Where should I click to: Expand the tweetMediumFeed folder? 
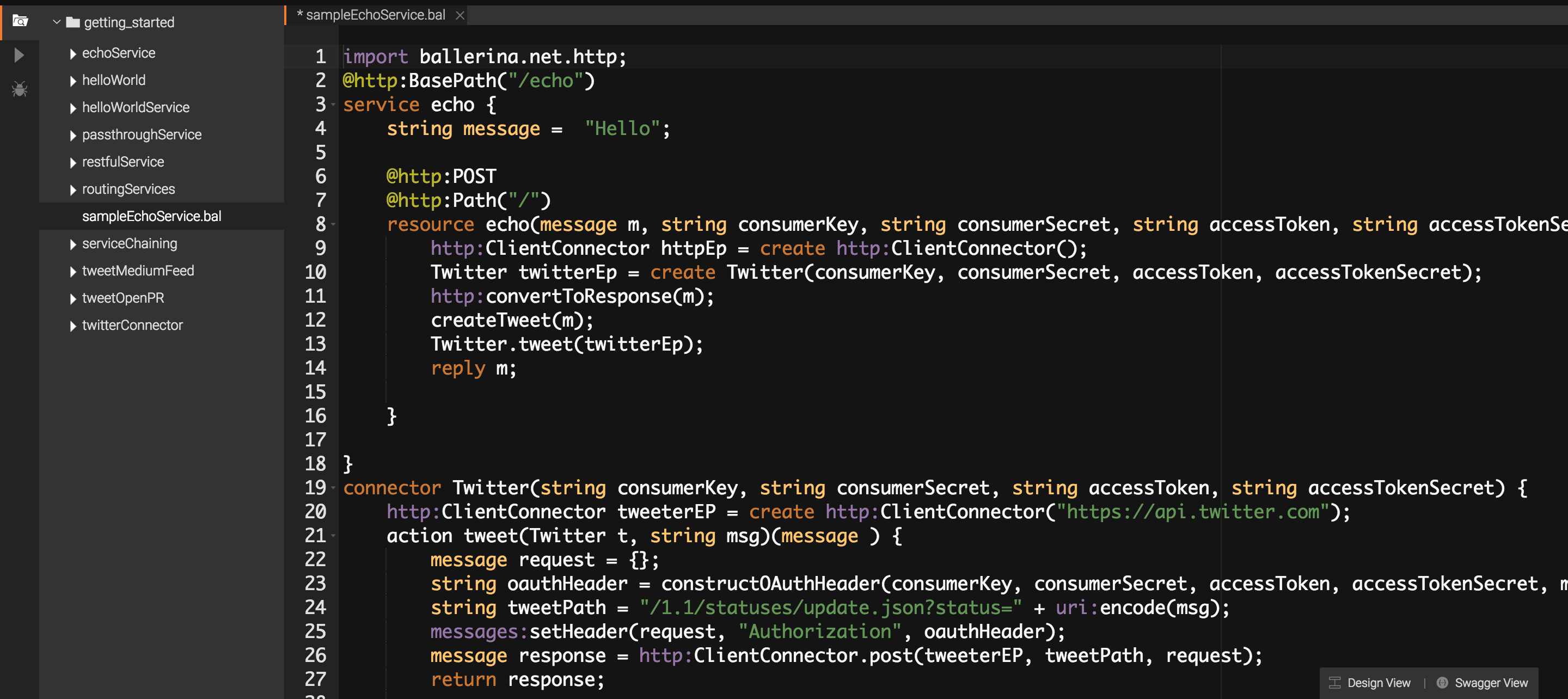73,272
